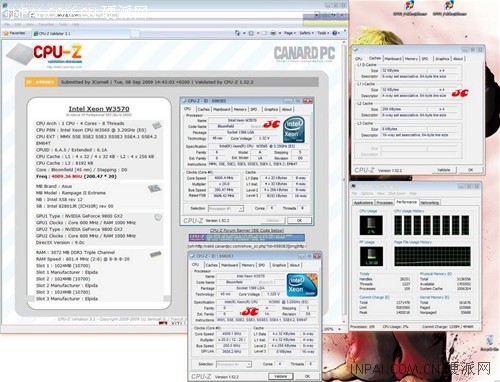Expand the Tools menu dropdown
This screenshot has width=500, height=382.
[x=323, y=33]
